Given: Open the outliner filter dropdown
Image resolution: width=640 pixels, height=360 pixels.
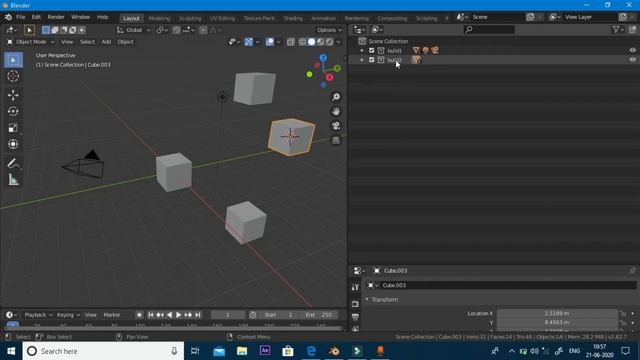Looking at the screenshot, I should (618, 29).
